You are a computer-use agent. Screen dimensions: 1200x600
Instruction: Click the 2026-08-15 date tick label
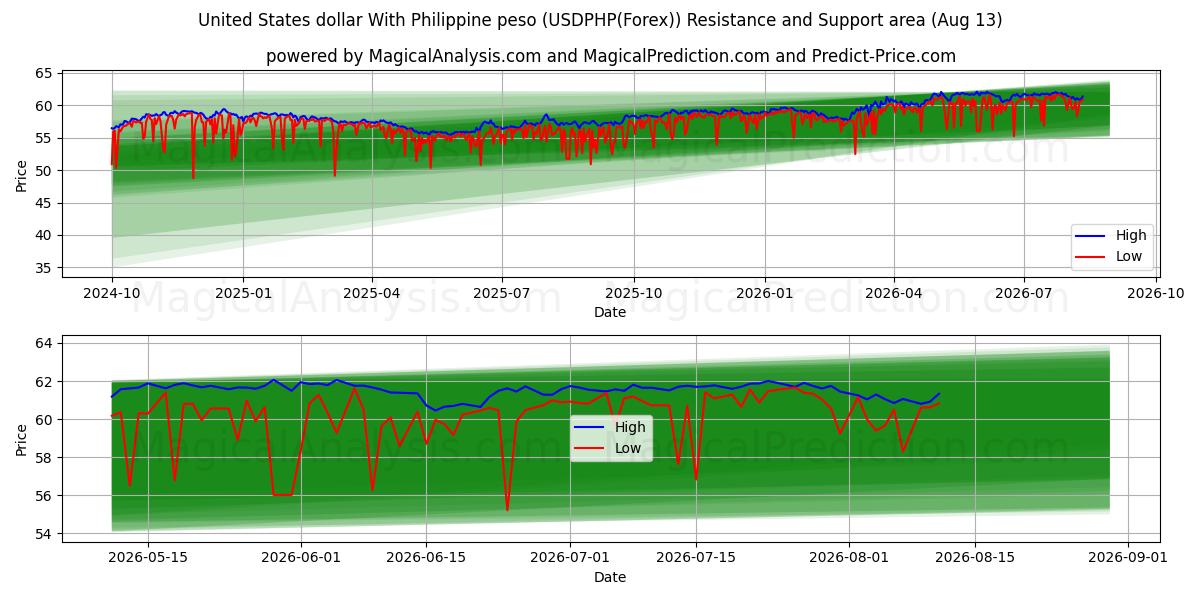tap(975, 559)
